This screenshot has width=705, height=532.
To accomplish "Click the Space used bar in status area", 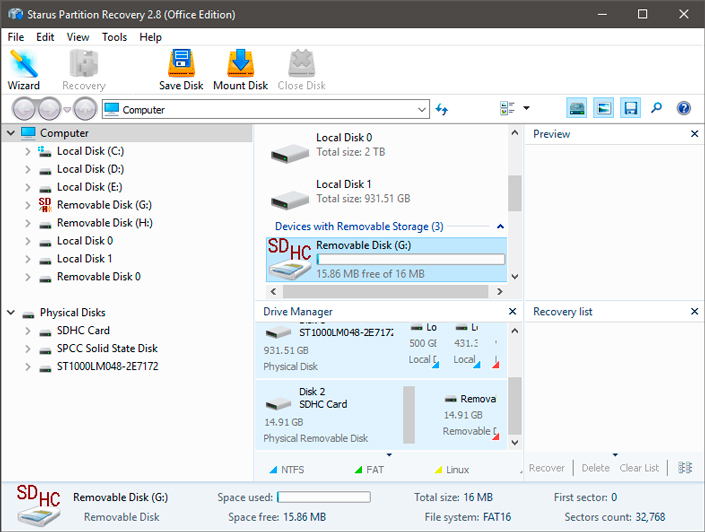I will (324, 497).
